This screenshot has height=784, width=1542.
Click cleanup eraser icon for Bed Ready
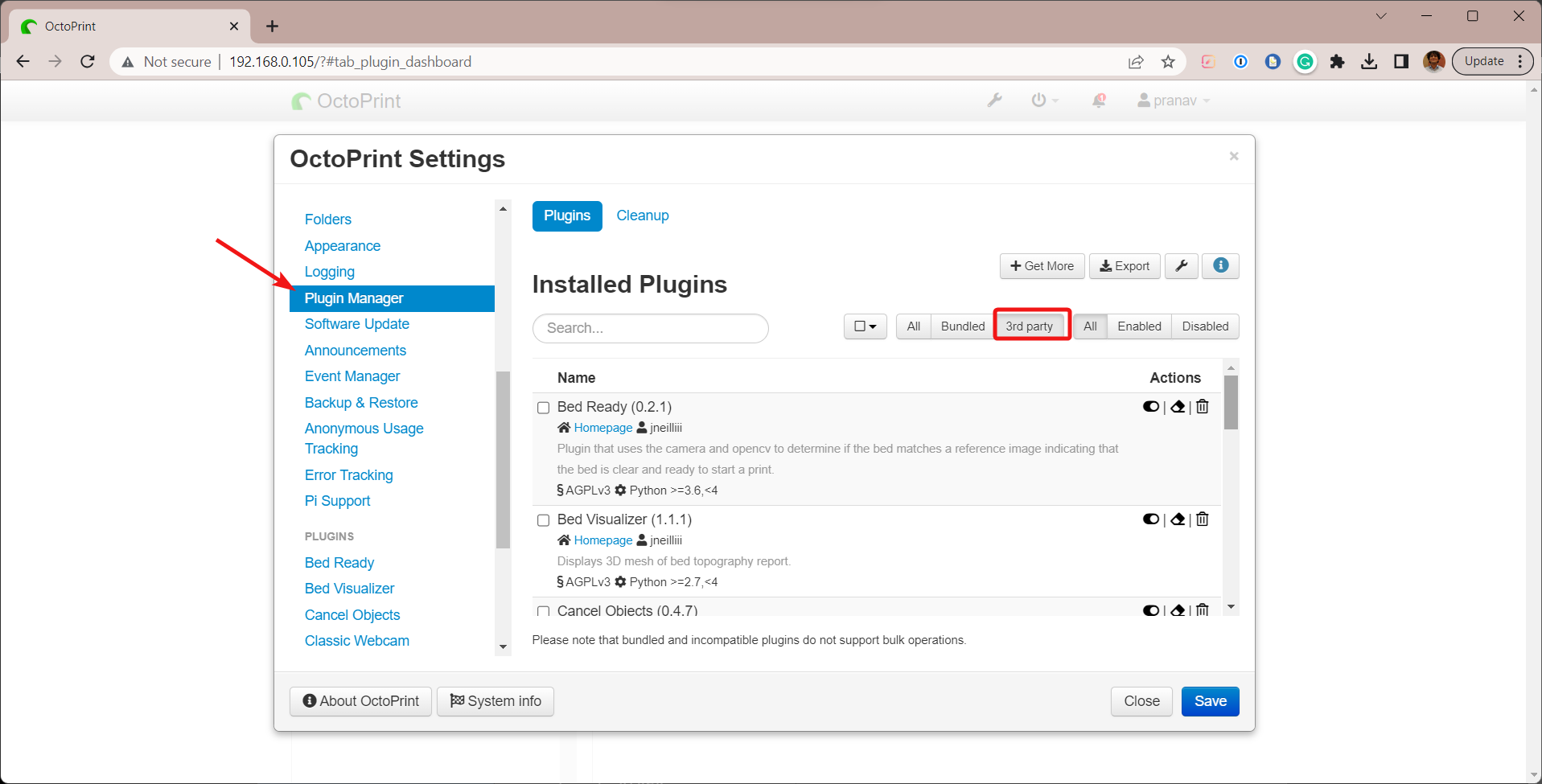(x=1178, y=407)
